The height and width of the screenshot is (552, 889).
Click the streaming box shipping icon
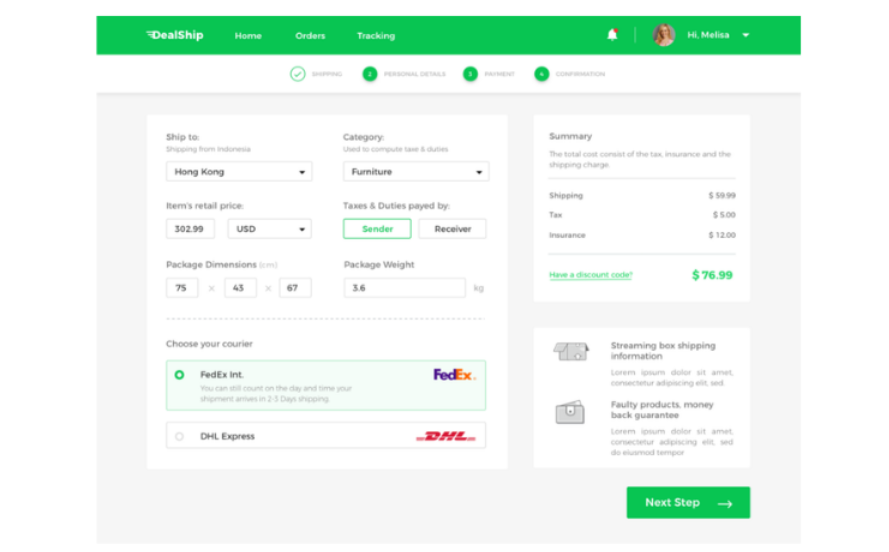(x=571, y=351)
